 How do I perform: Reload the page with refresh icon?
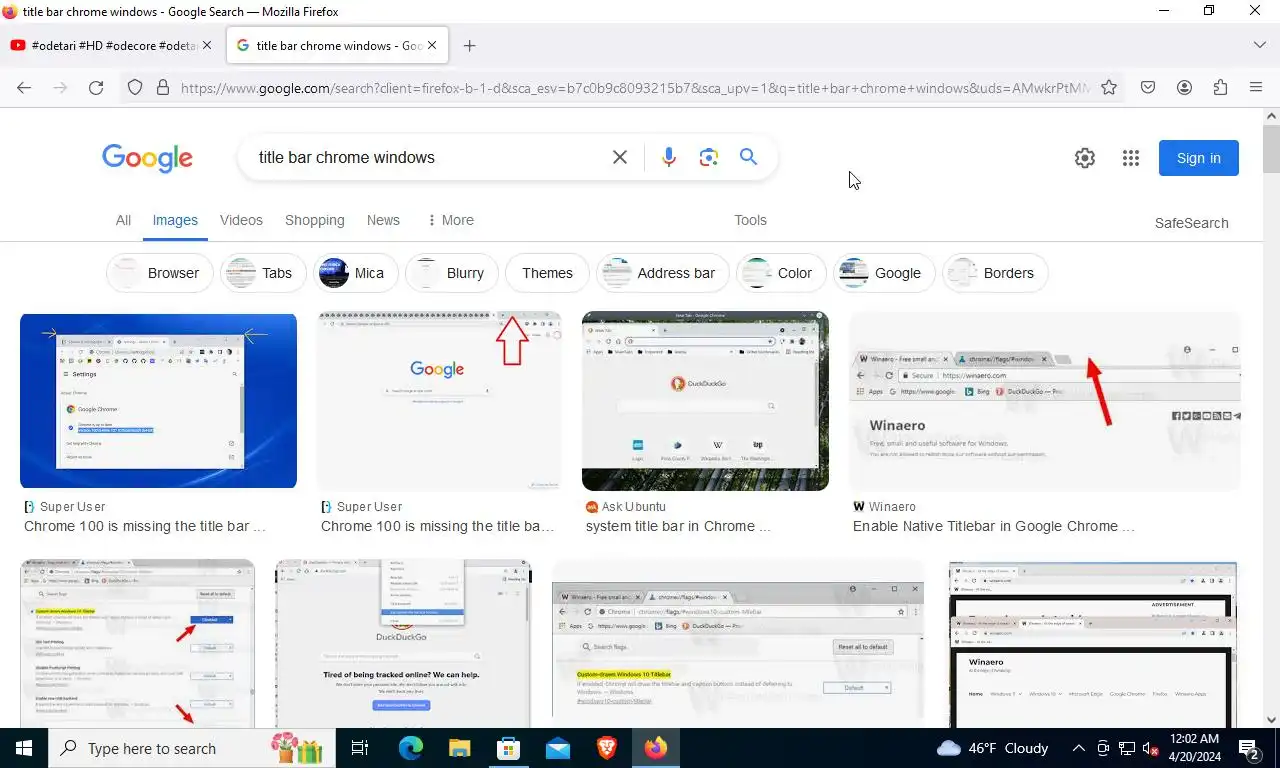coord(96,88)
